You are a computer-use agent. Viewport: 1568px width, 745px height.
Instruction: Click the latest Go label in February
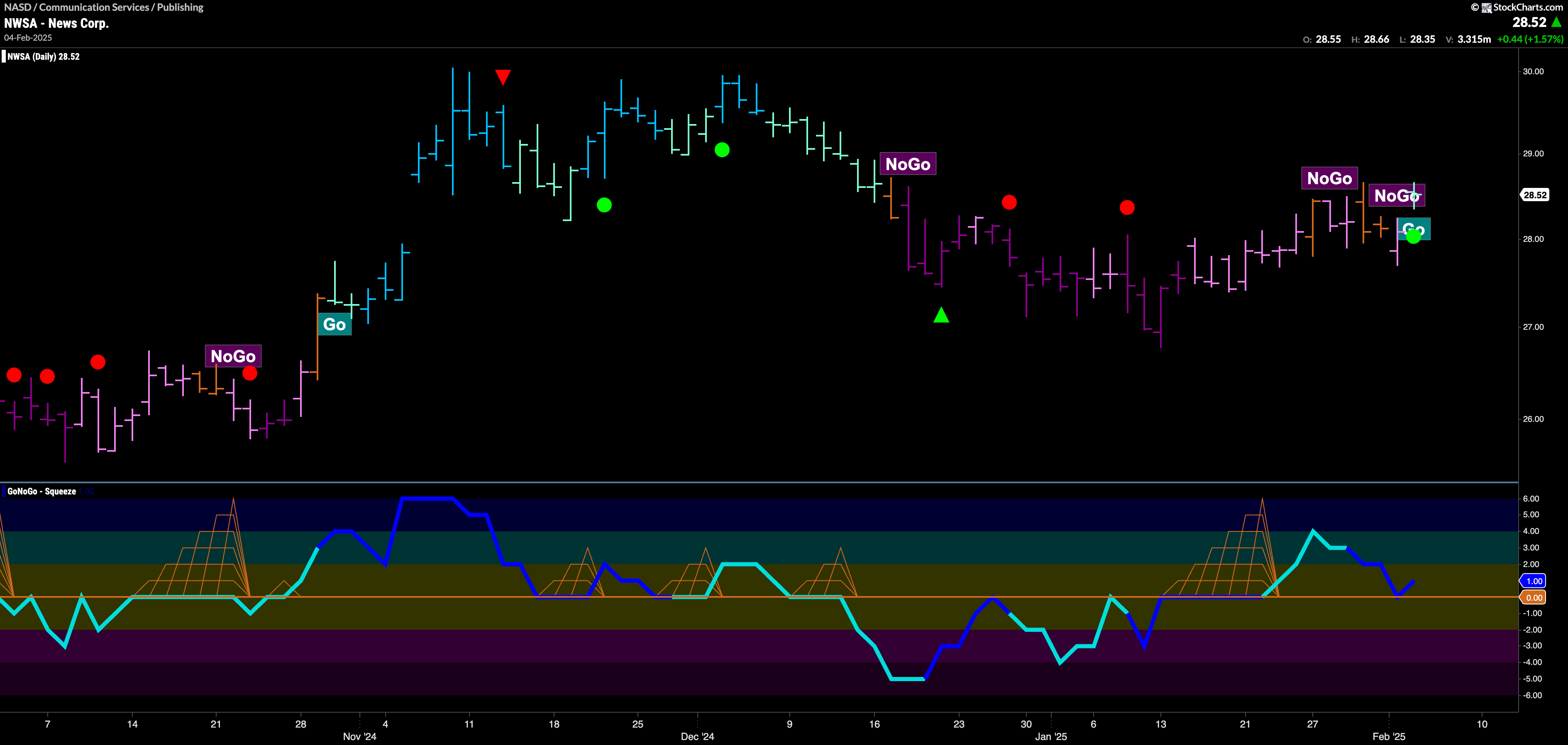coord(1413,229)
